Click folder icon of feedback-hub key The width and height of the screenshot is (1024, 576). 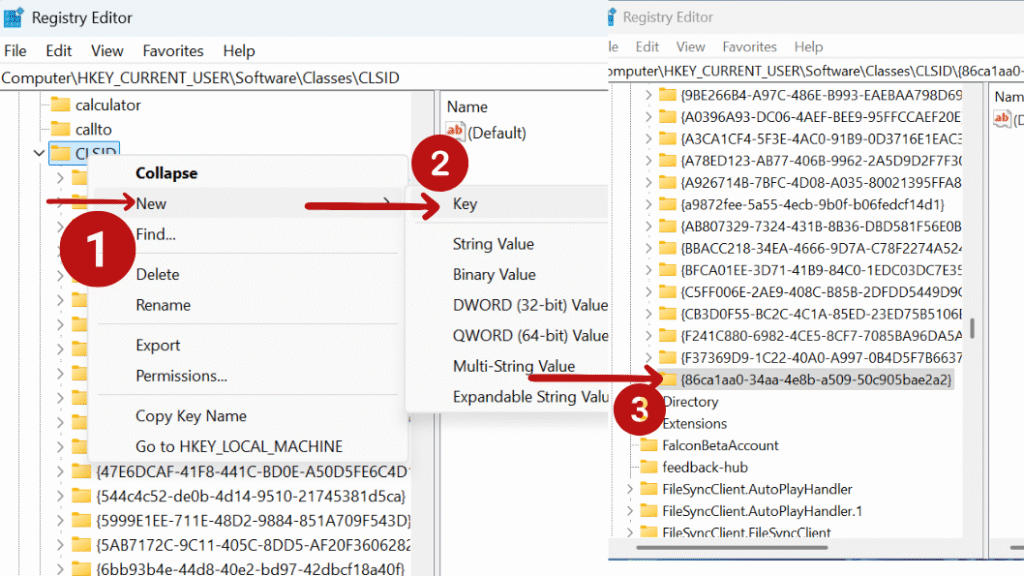[648, 467]
